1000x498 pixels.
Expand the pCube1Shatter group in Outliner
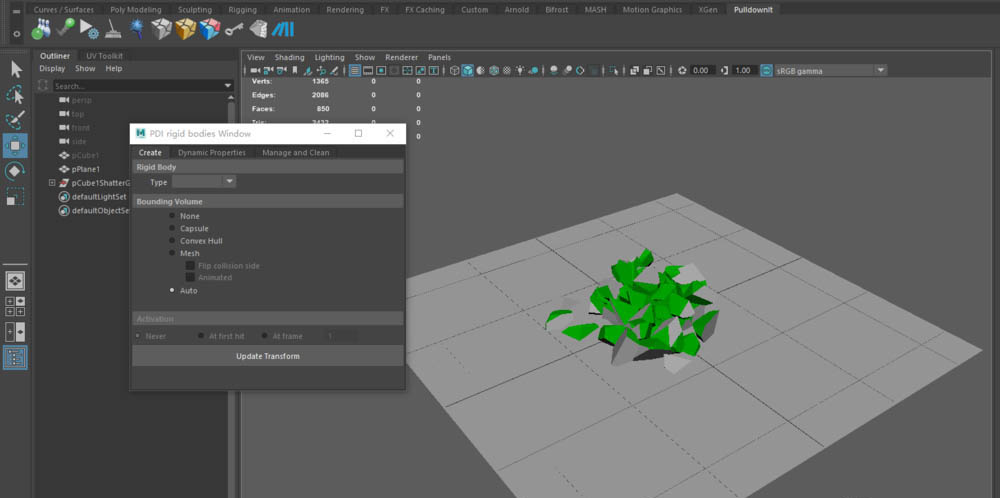coord(52,183)
